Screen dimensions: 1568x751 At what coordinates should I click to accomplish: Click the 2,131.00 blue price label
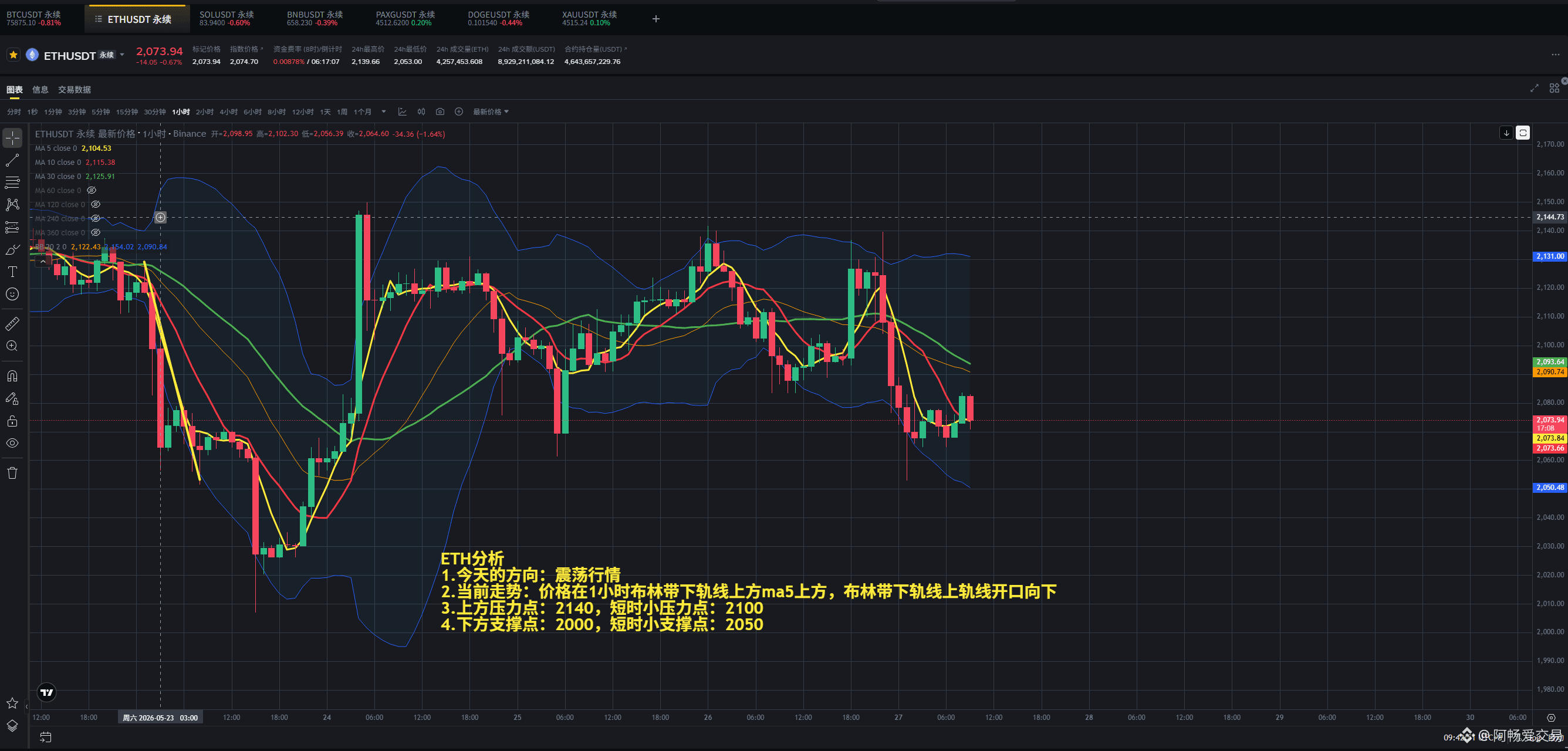[x=1549, y=257]
